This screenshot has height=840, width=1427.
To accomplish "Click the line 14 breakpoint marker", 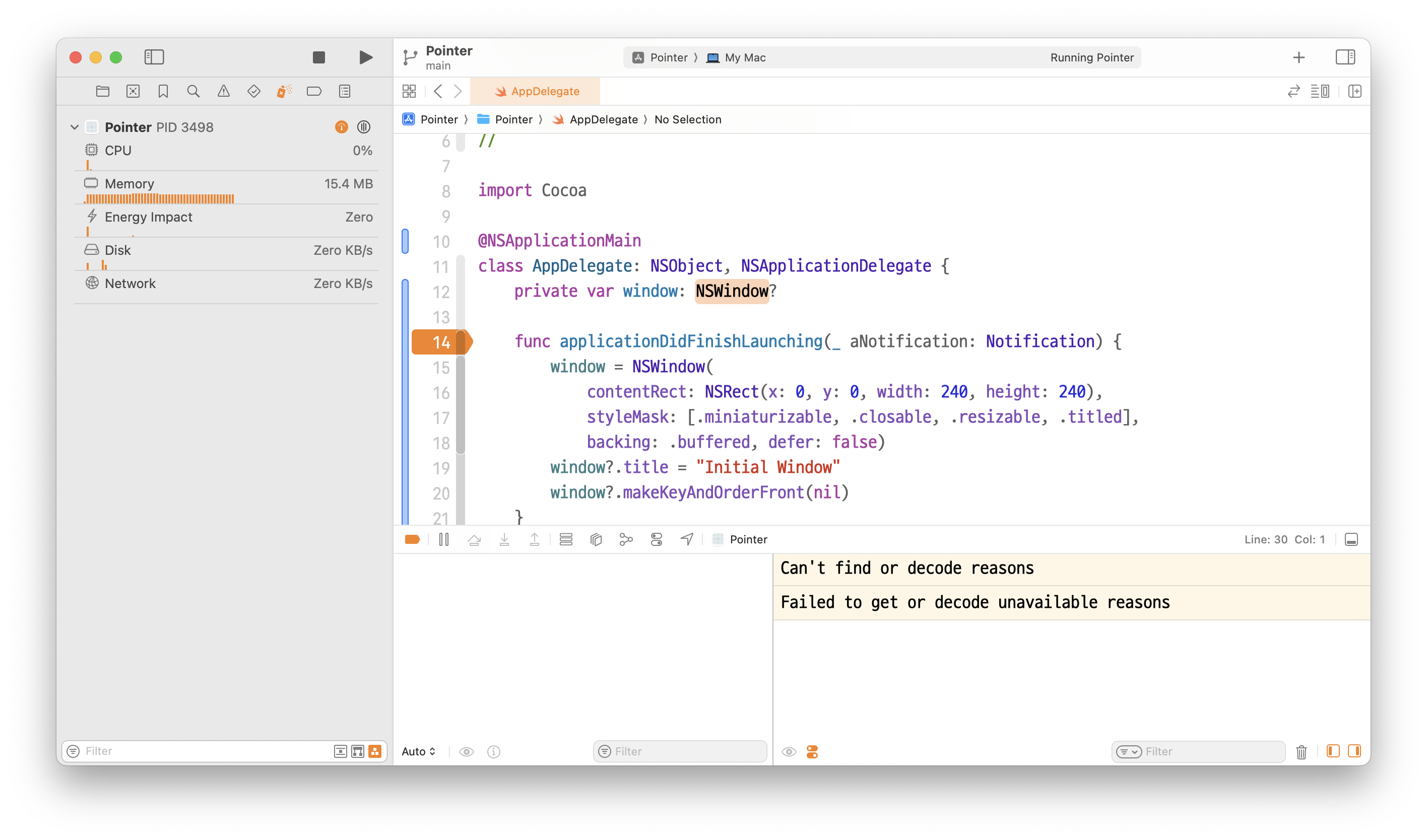I will coord(440,342).
